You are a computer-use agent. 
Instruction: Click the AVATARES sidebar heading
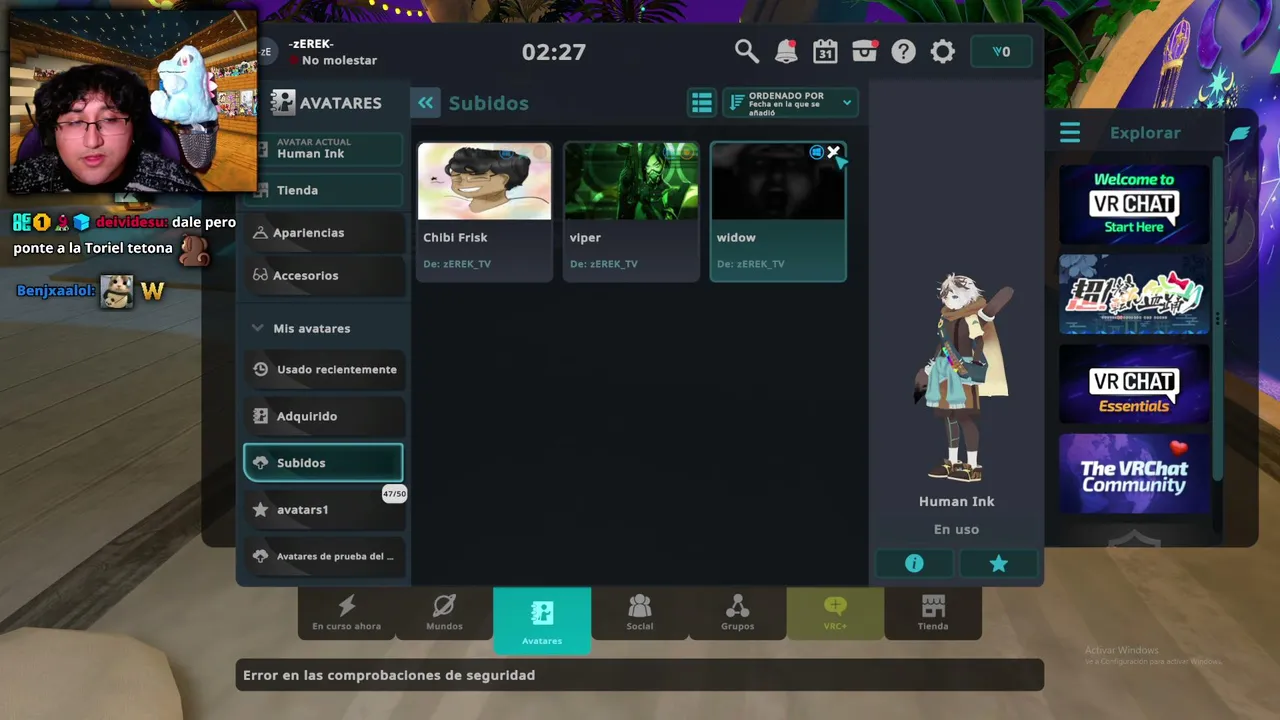click(341, 103)
